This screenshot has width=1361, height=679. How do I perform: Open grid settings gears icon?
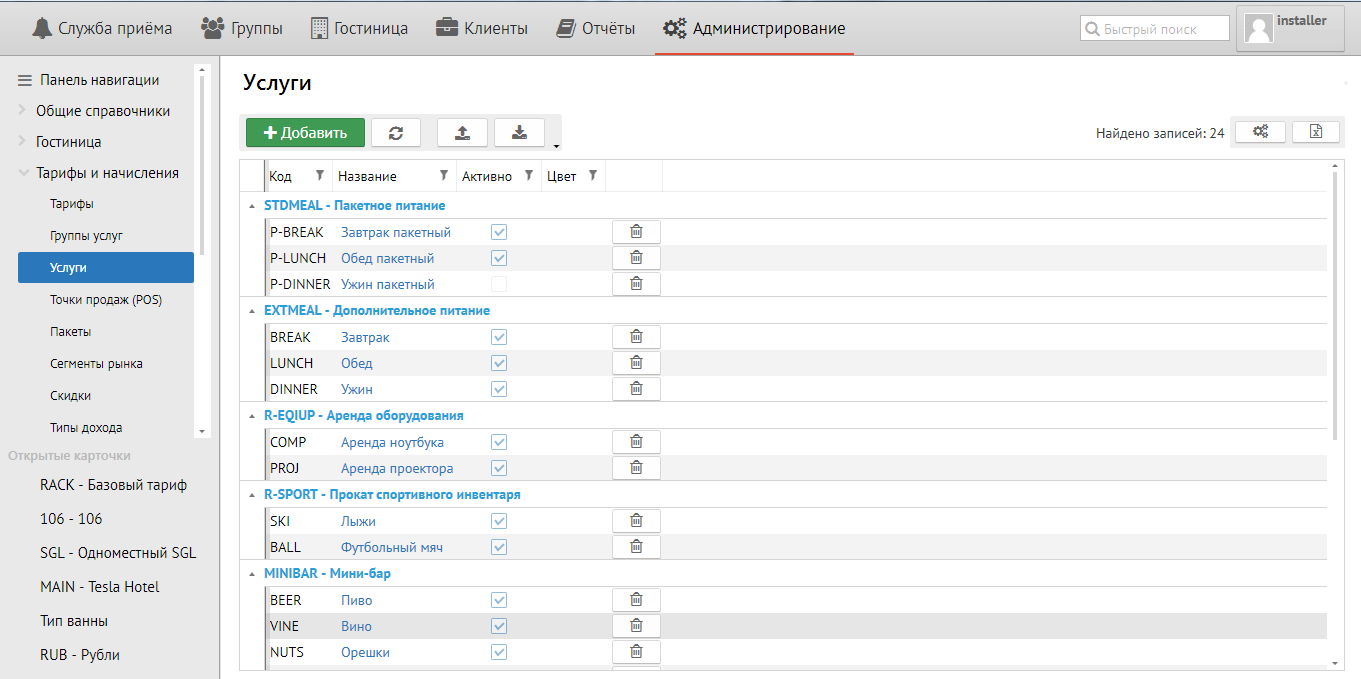click(x=1260, y=132)
